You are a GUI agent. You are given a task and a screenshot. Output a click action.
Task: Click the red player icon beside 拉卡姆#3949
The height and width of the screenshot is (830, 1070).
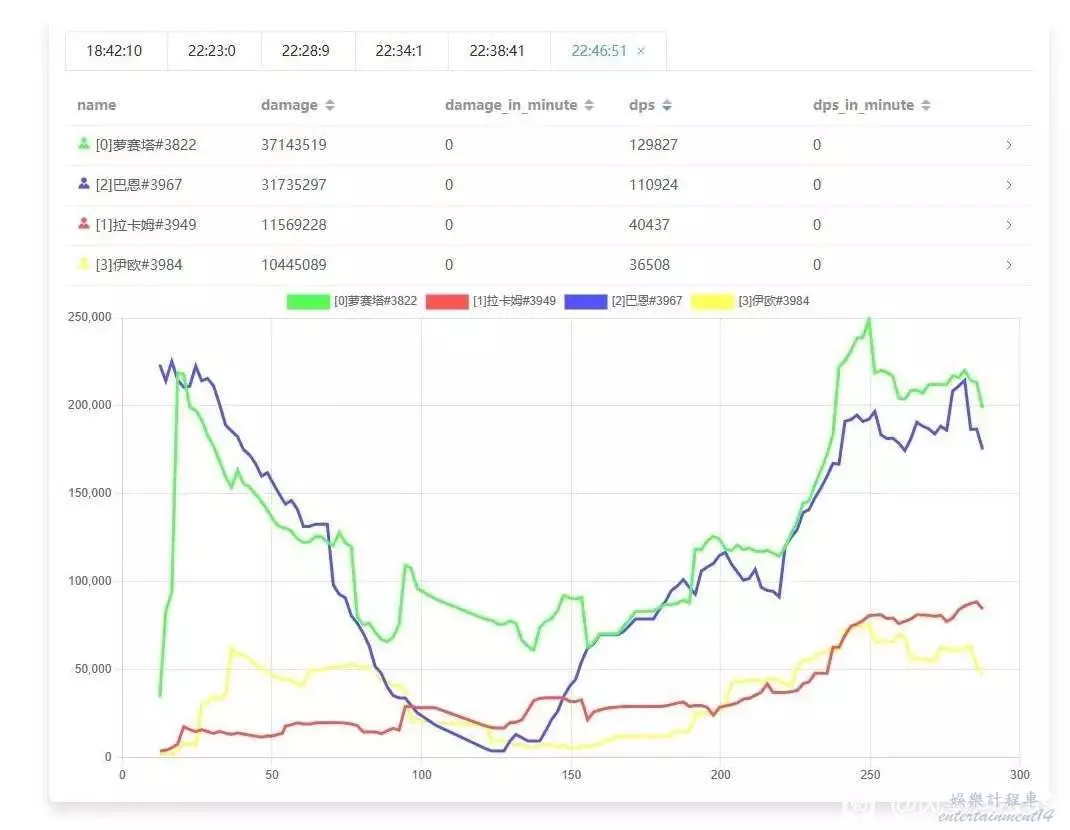point(84,224)
